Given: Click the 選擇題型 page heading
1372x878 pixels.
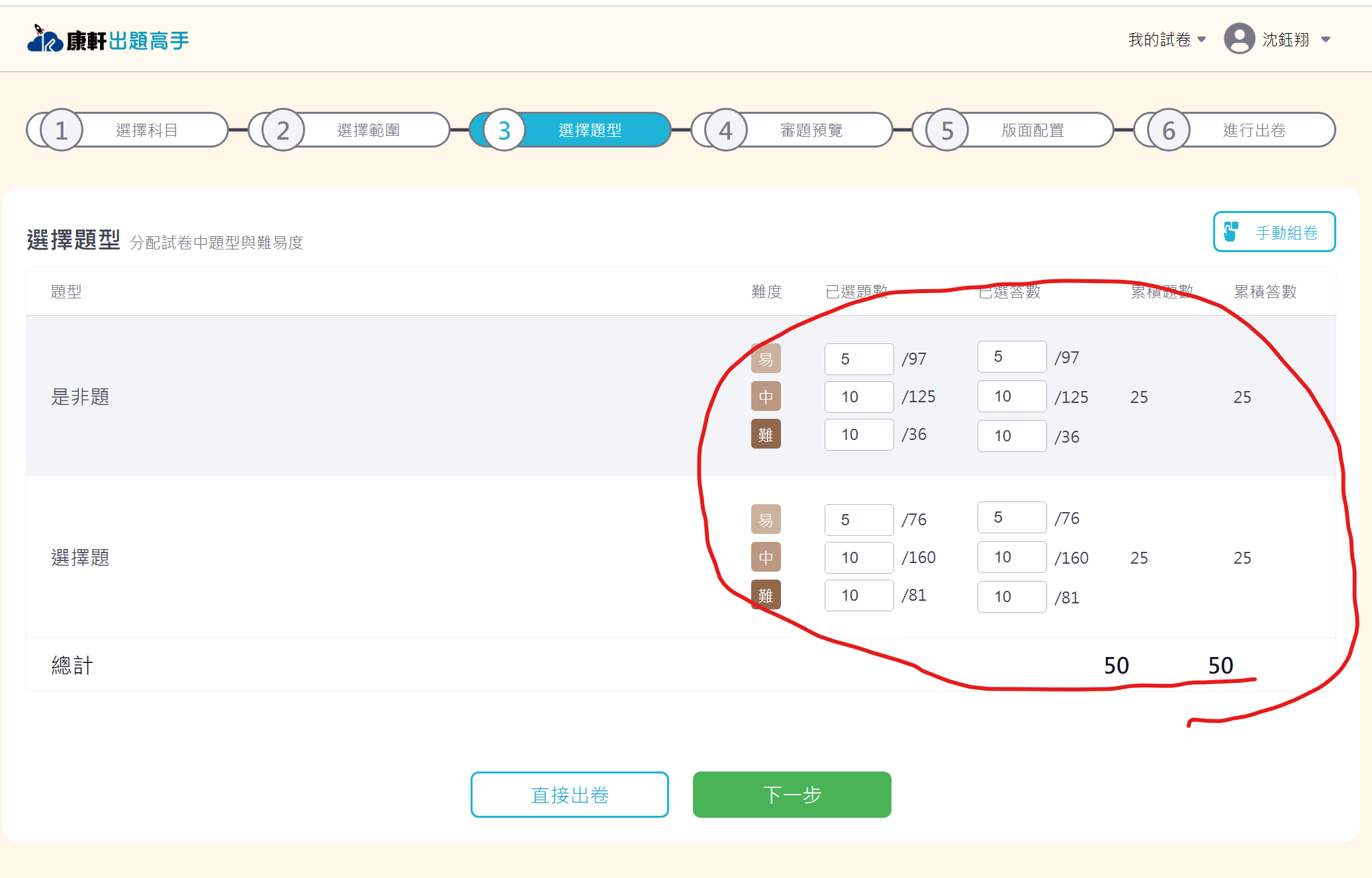Looking at the screenshot, I should click(x=73, y=240).
